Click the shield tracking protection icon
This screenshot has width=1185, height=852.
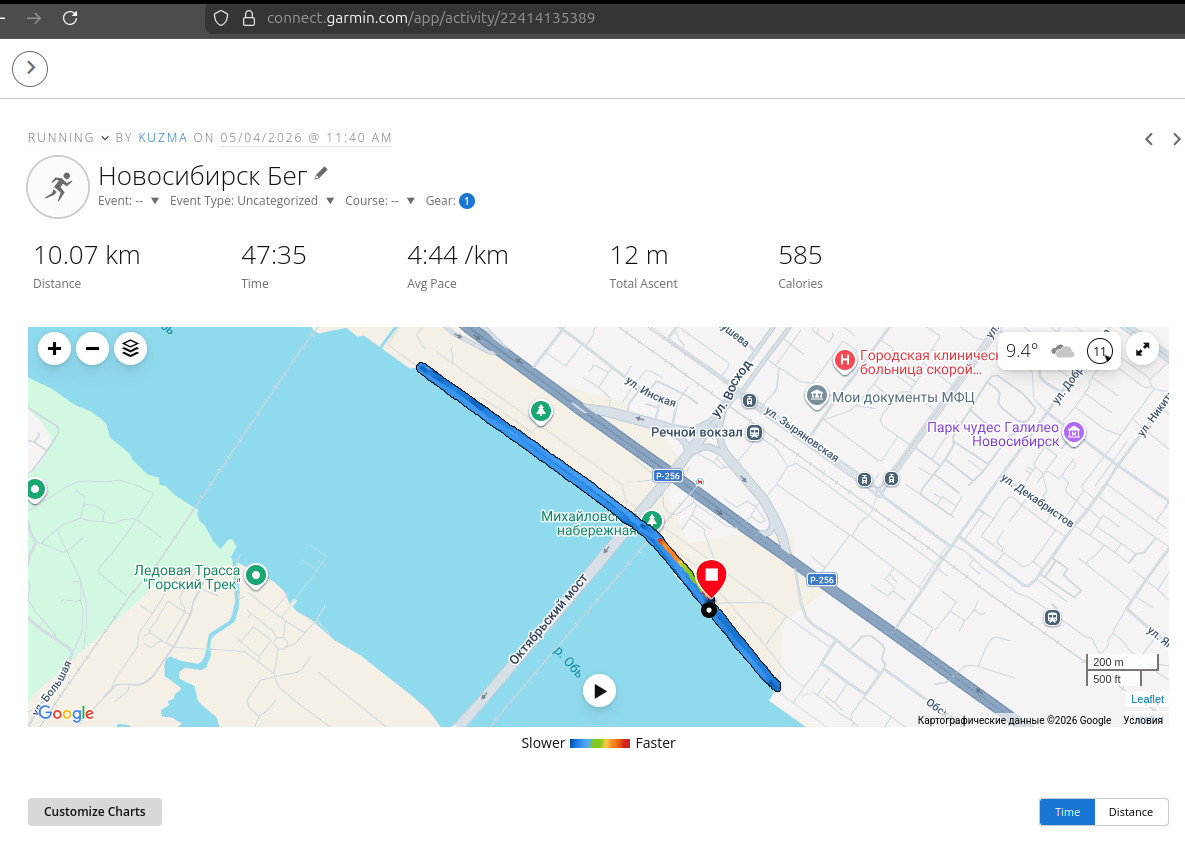[x=221, y=18]
